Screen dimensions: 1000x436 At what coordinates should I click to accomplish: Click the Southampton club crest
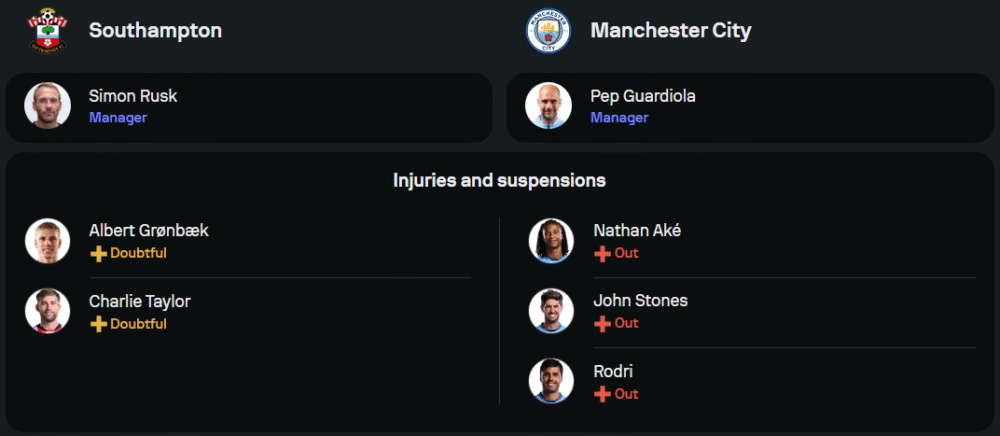tap(47, 31)
